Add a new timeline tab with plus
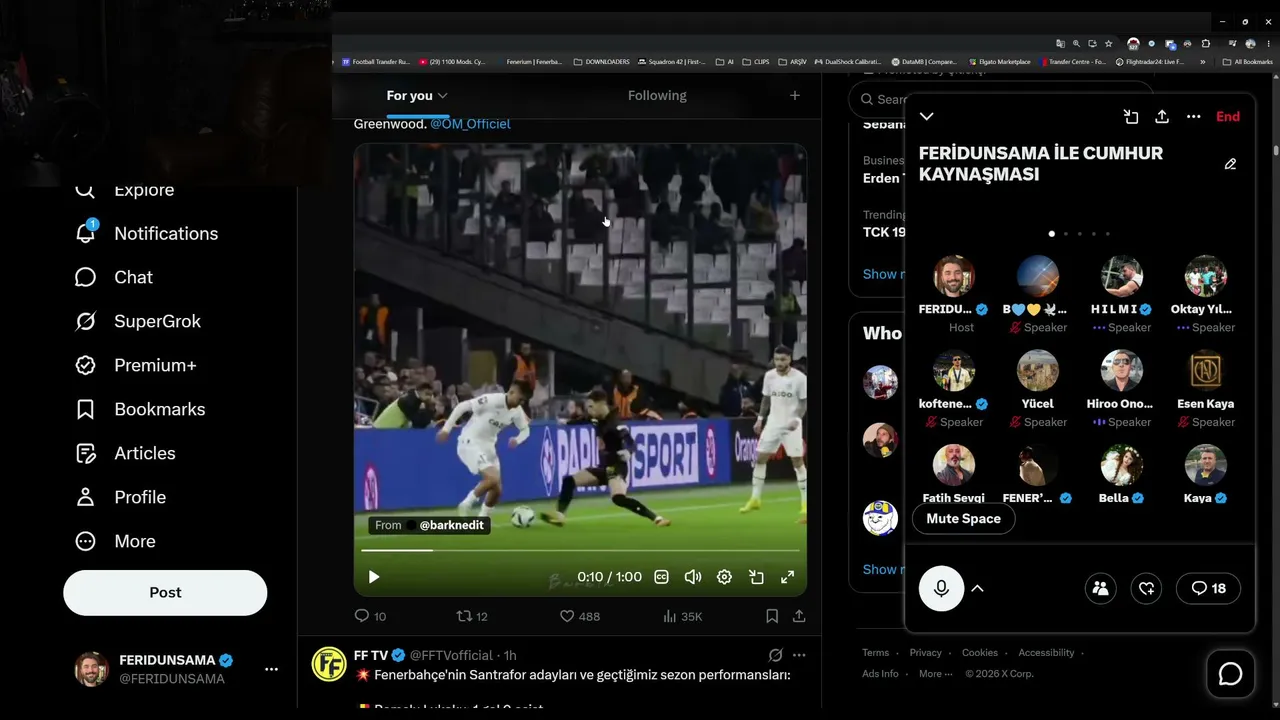The image size is (1280, 720). coord(795,95)
